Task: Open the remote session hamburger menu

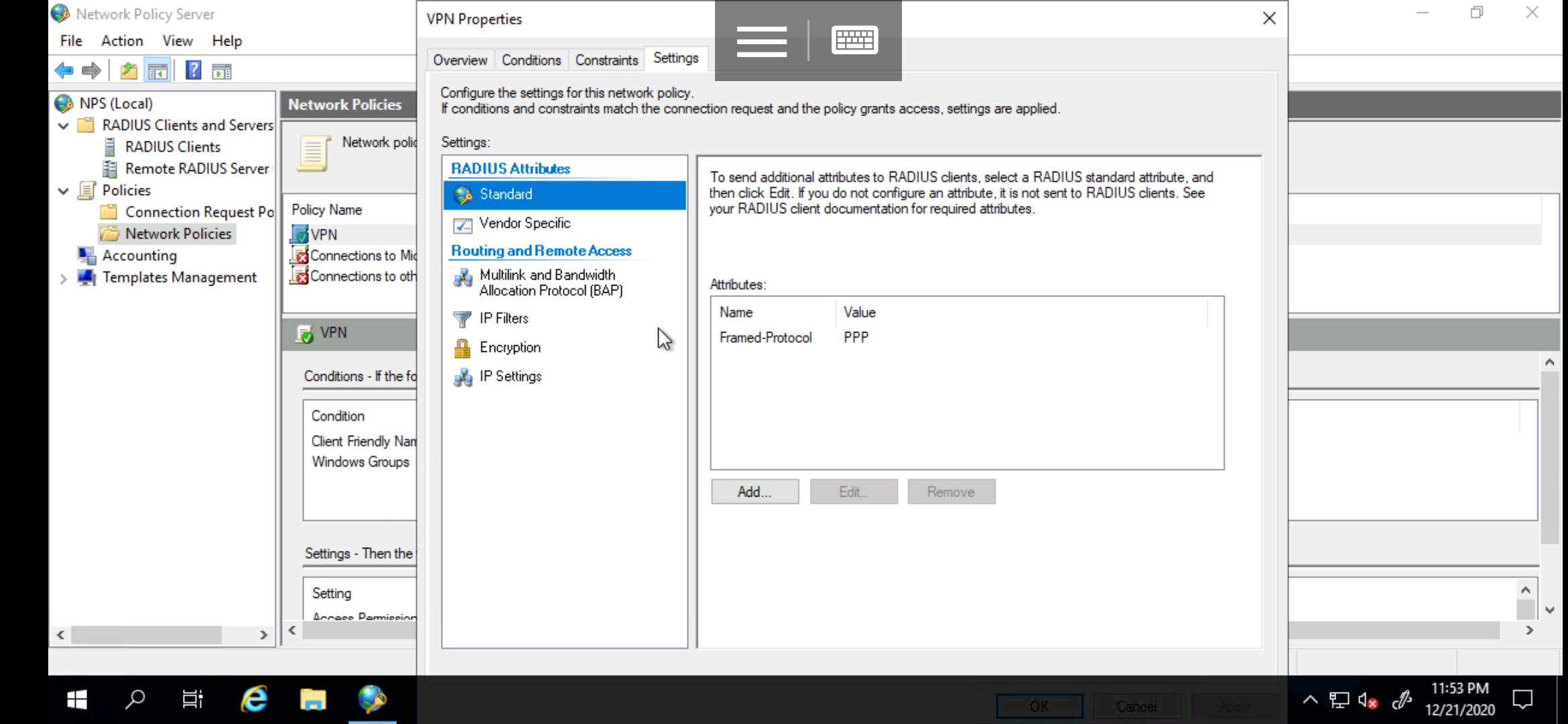Action: [x=761, y=40]
